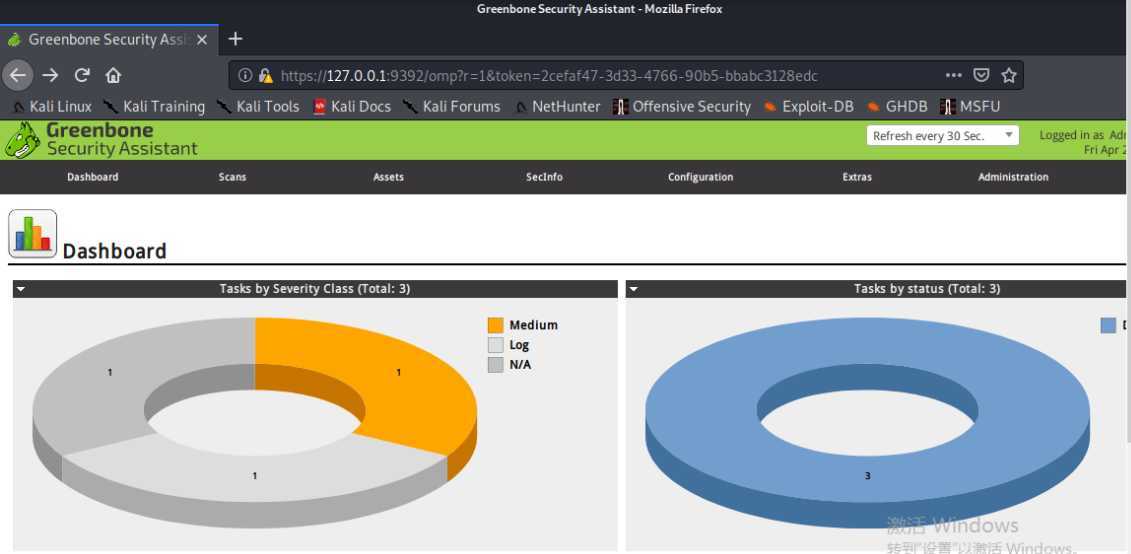Open the Kali Linux bookmark
Screen dimensions: 1131x554
click(51, 107)
